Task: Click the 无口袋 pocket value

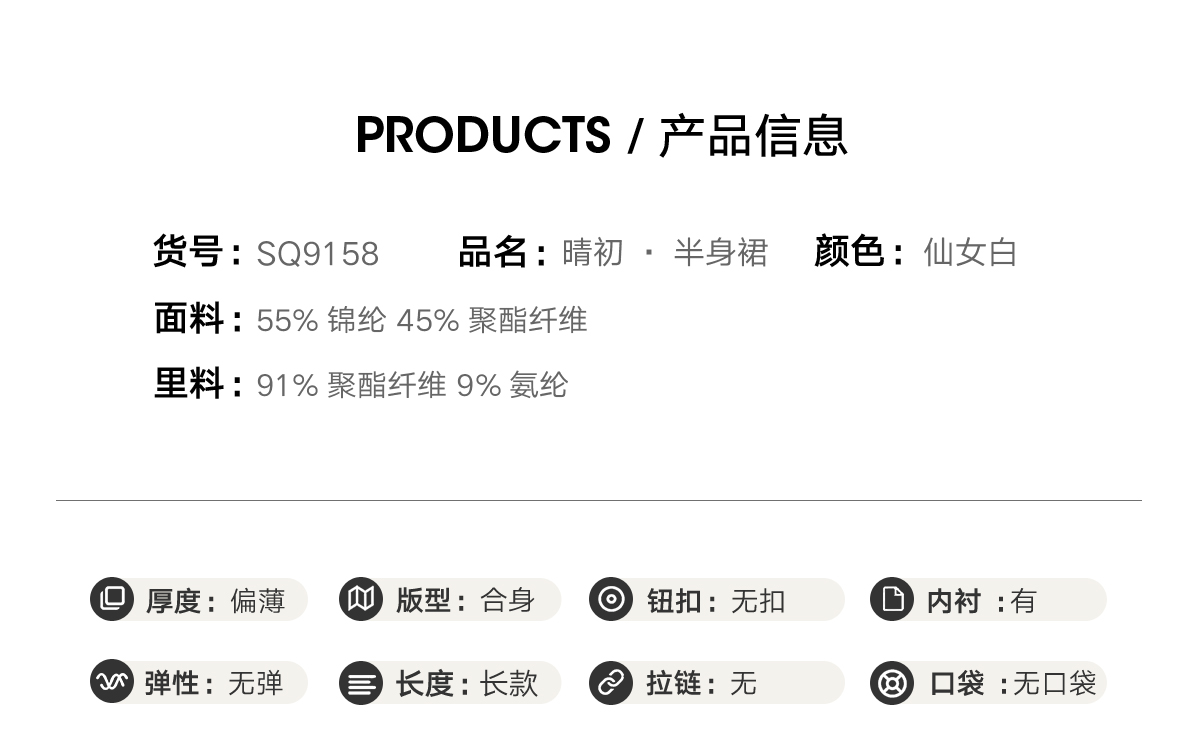Action: click(x=1054, y=684)
